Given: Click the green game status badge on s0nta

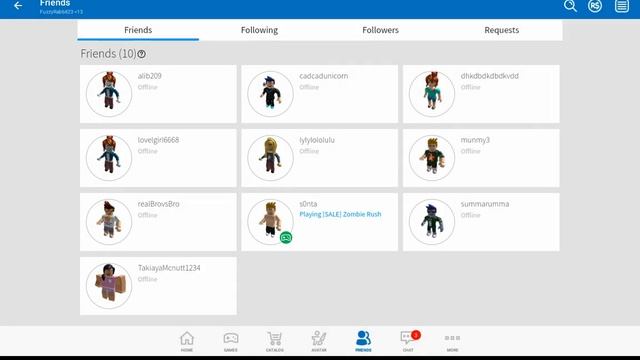Looking at the screenshot, I should tap(286, 237).
